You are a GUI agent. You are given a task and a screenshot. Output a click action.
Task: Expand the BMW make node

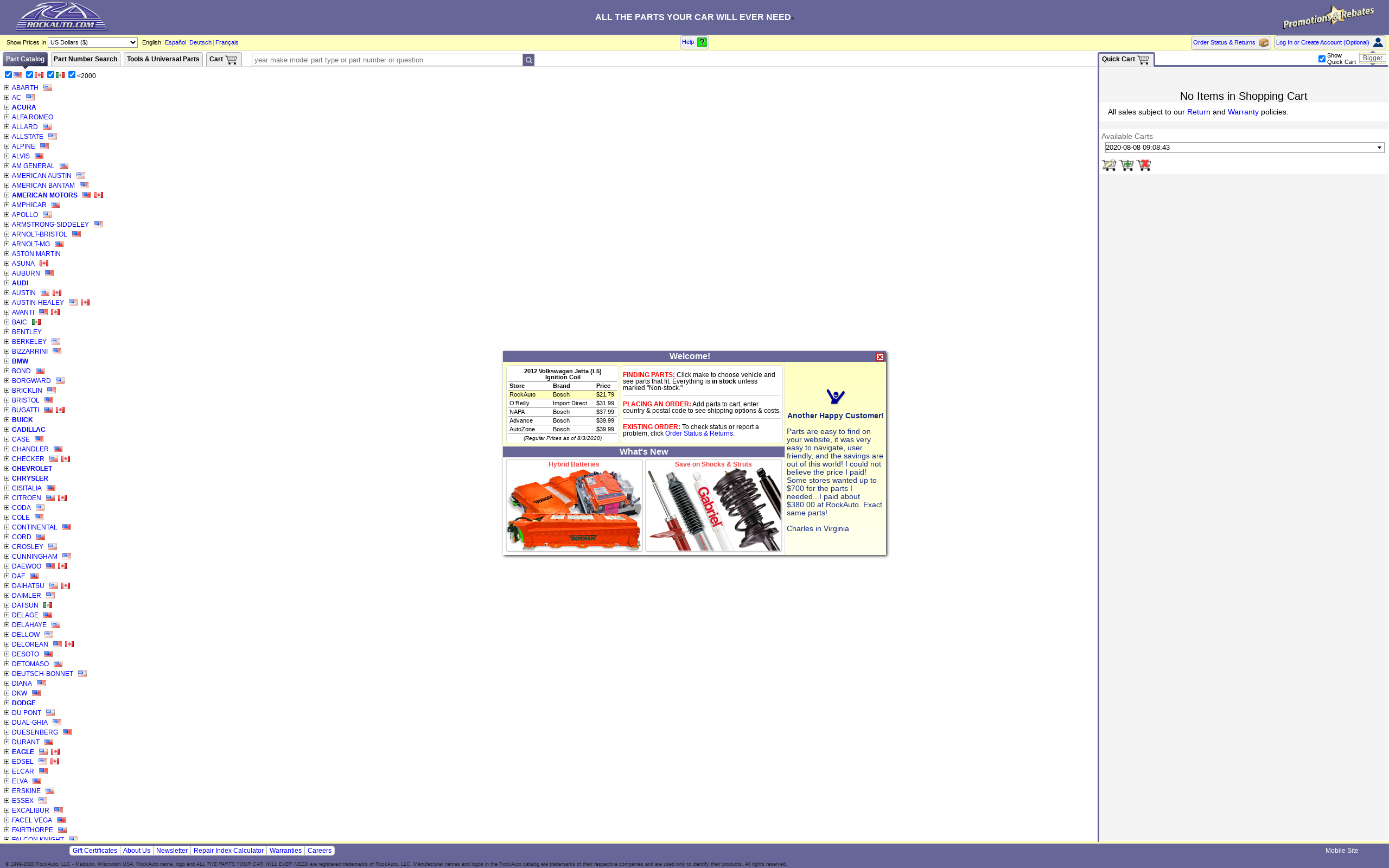[x=7, y=361]
